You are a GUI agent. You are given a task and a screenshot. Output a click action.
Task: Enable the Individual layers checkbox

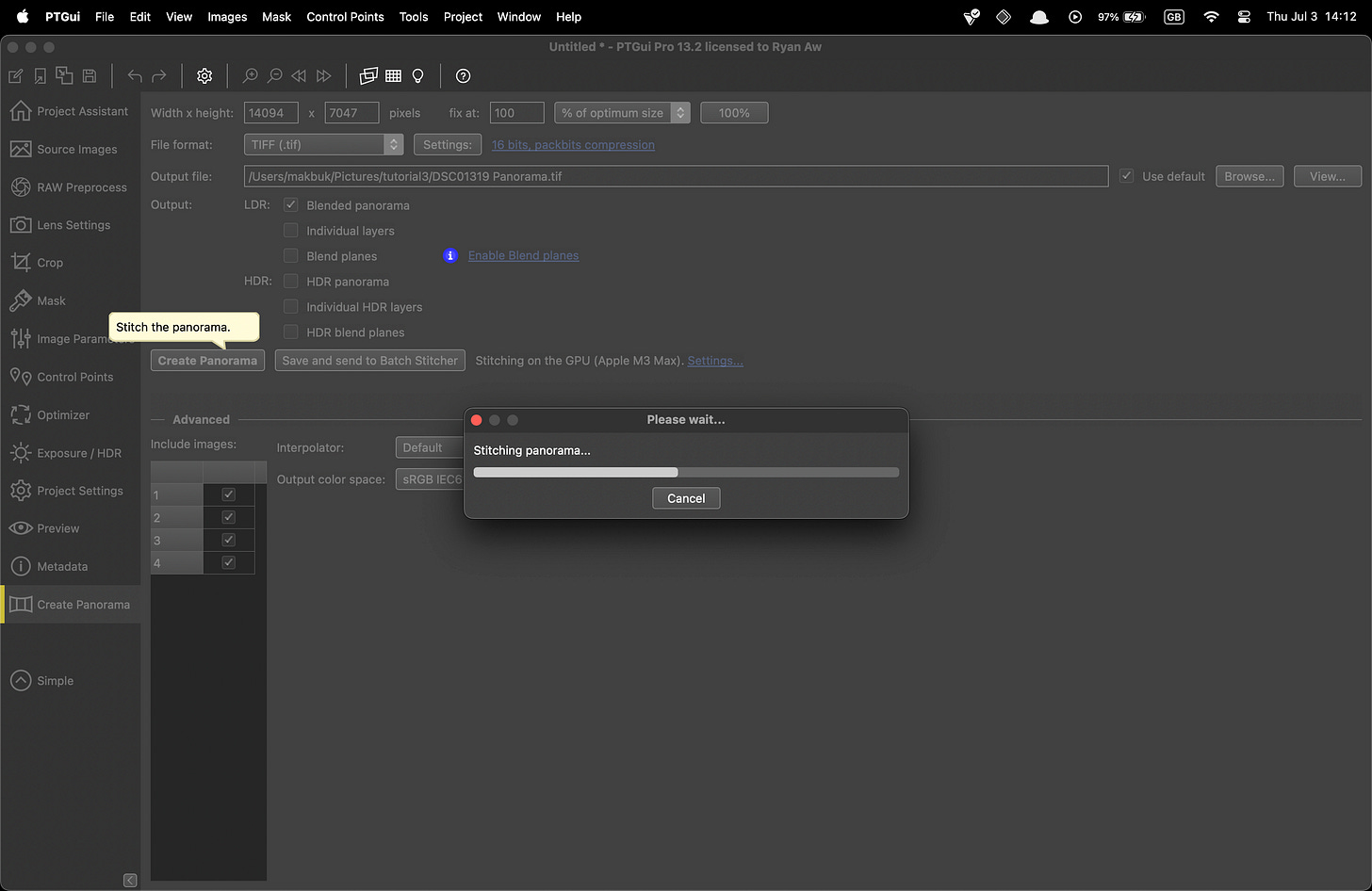291,230
